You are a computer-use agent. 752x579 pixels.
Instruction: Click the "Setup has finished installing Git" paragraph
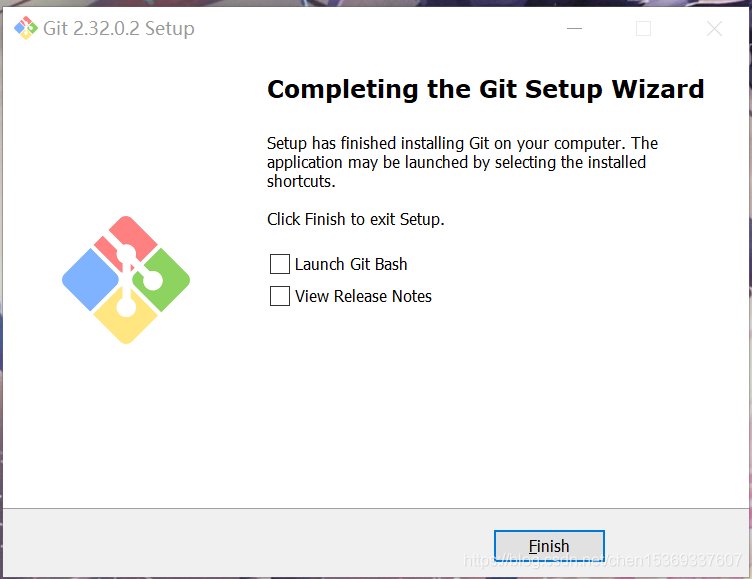click(461, 162)
